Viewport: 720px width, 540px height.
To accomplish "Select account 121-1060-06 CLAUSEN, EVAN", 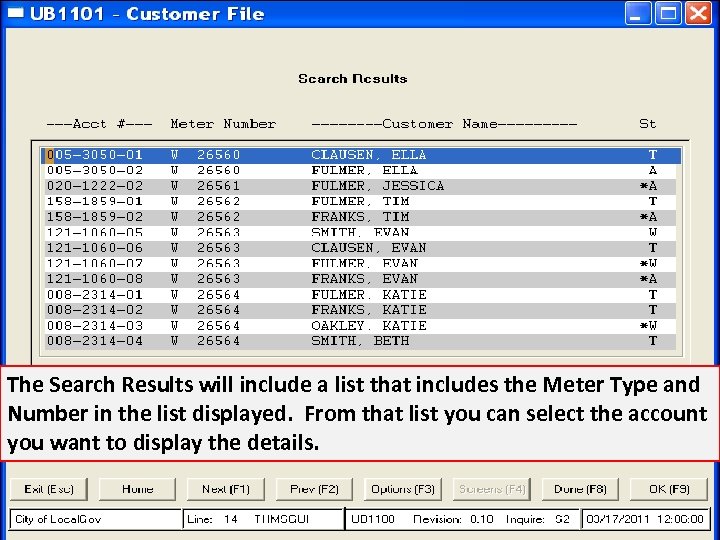I will [360, 248].
